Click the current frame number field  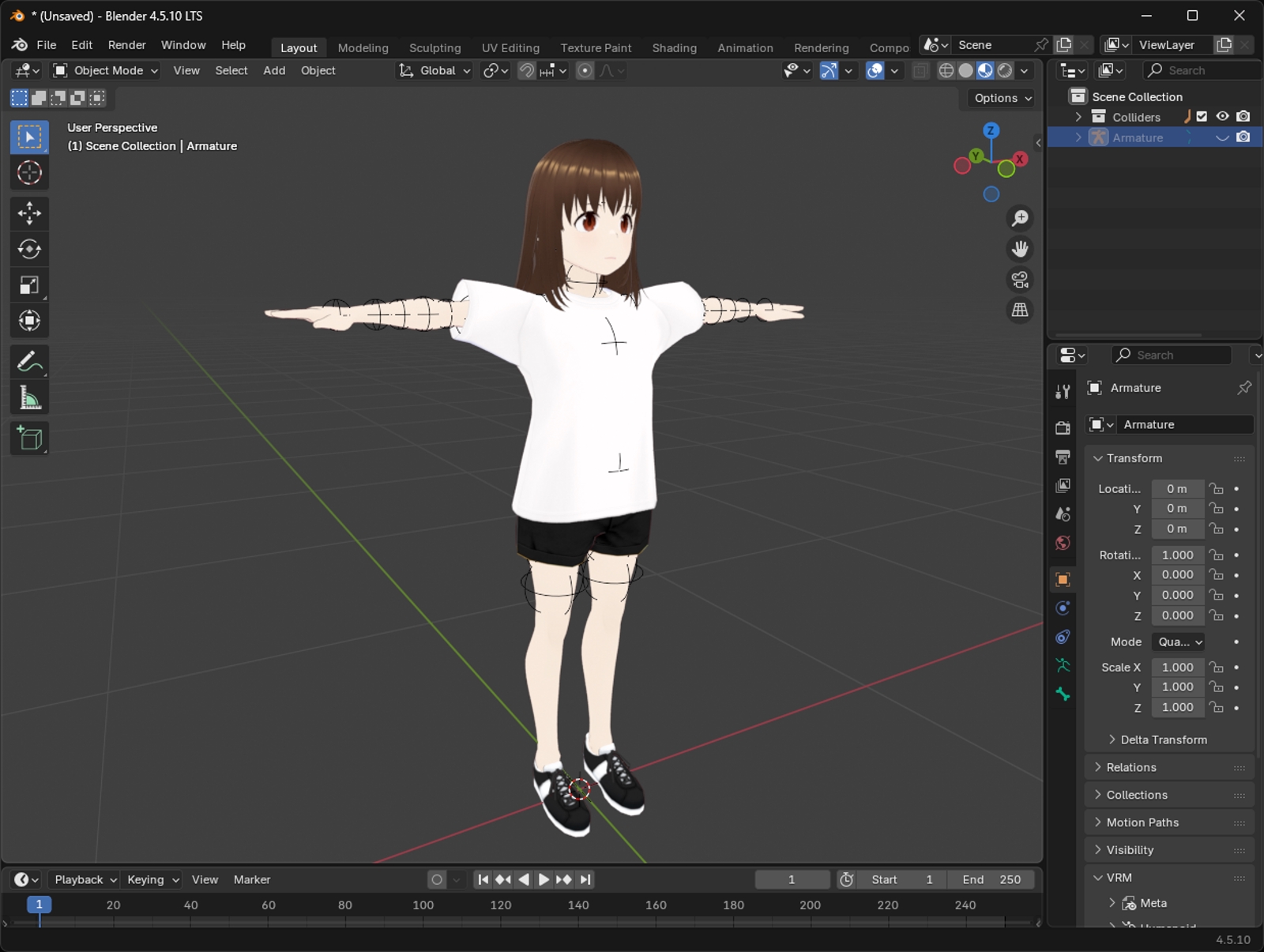(792, 879)
